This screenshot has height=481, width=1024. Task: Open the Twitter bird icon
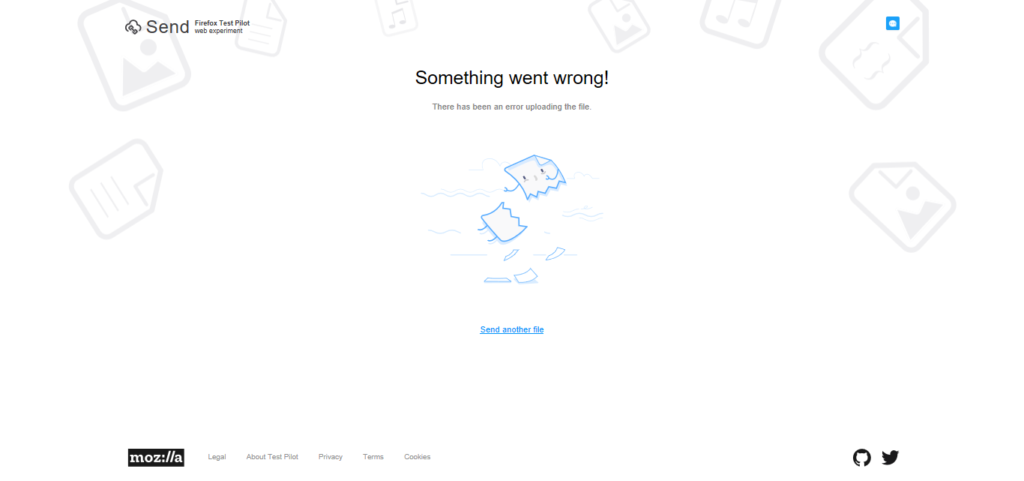tap(890, 458)
